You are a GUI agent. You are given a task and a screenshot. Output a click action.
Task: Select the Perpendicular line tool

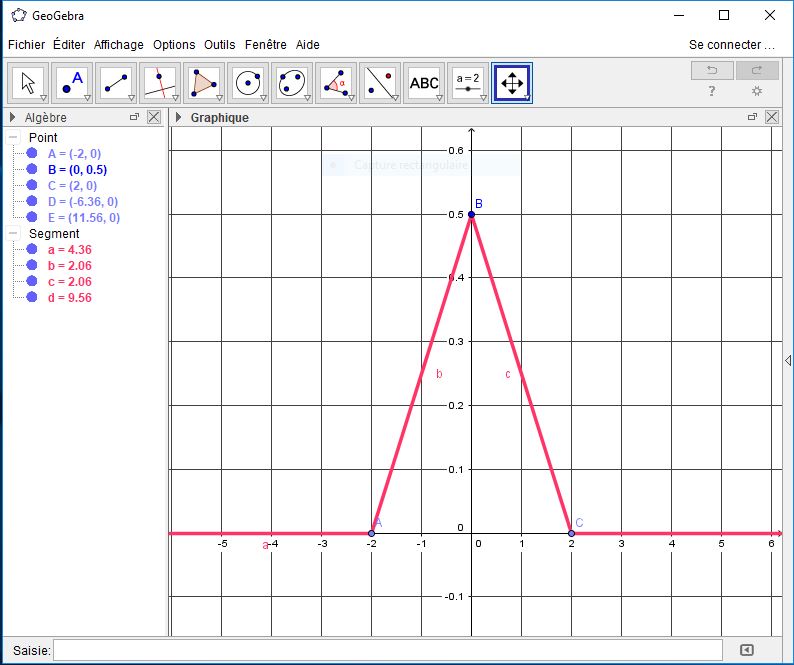[160, 83]
